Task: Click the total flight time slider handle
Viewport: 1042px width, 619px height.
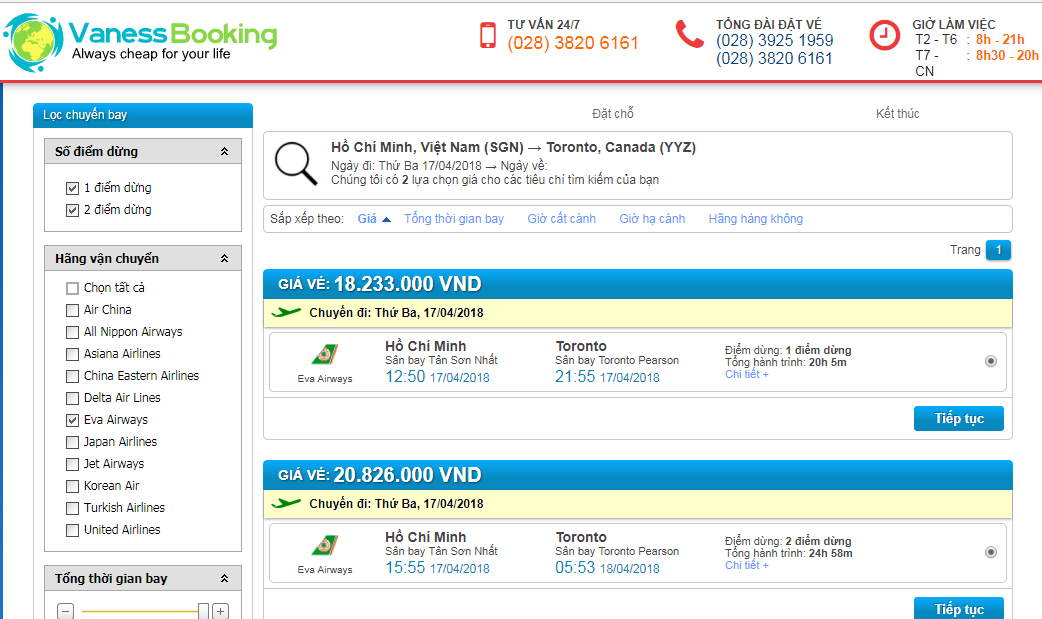Action: point(204,611)
